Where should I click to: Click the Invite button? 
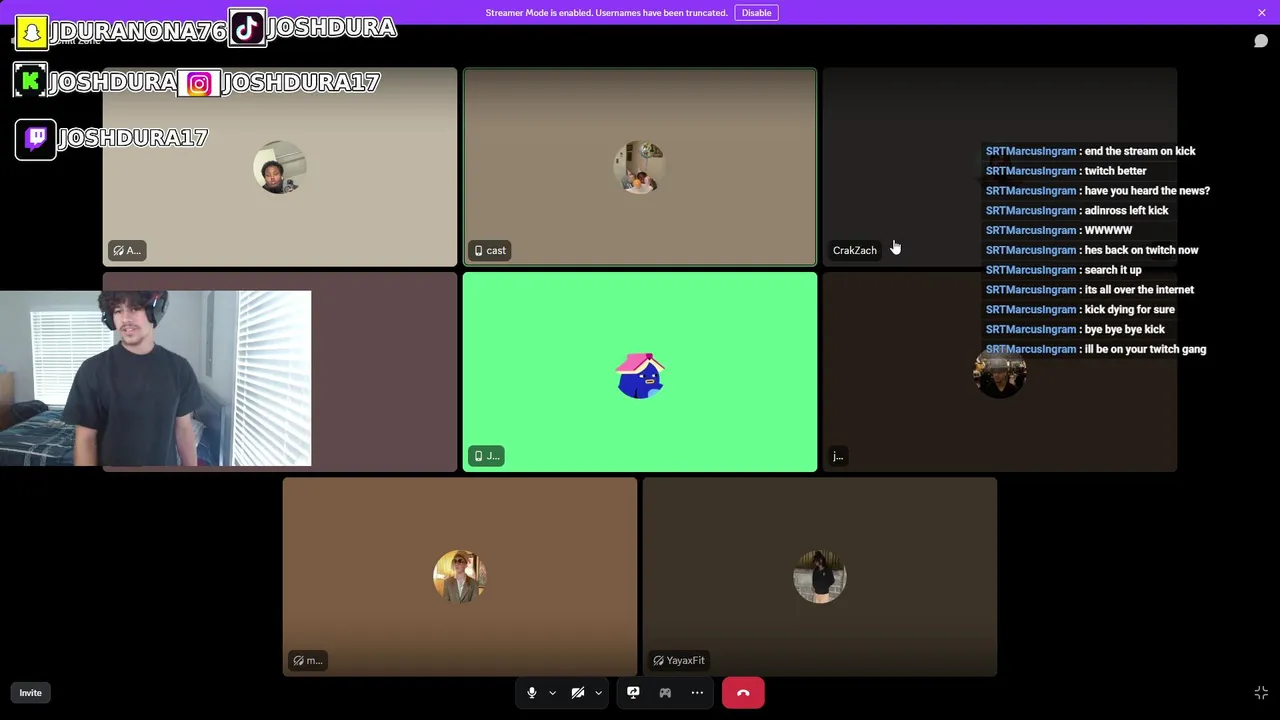[30, 693]
